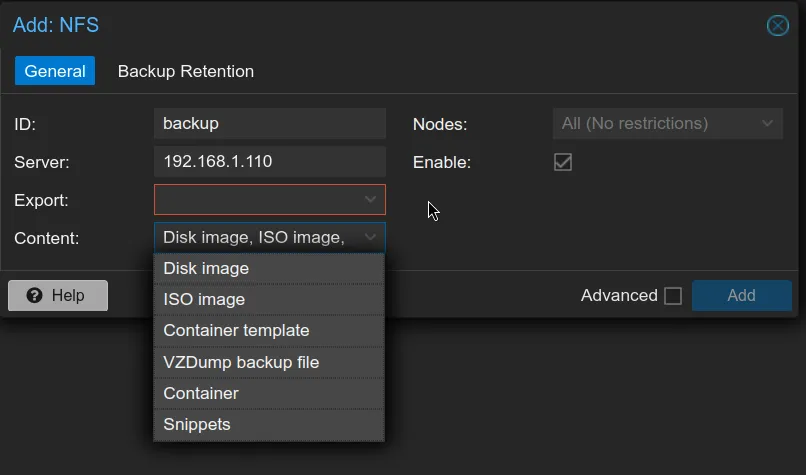Close the Add: NFS dialog
The height and width of the screenshot is (475, 806).
coord(777,26)
